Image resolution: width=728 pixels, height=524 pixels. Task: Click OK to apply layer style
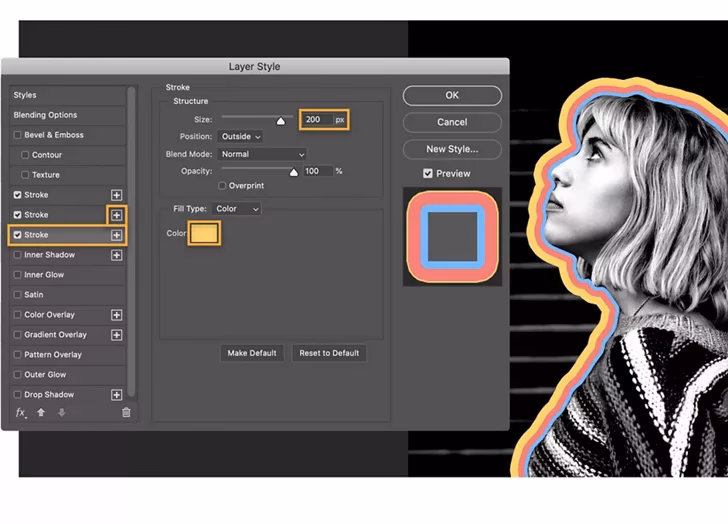click(x=452, y=96)
